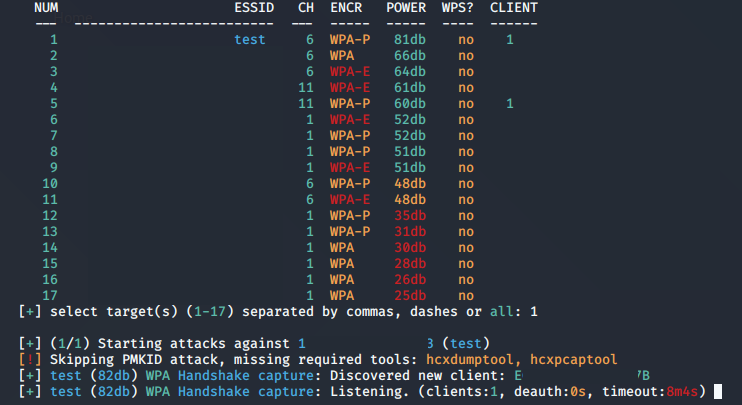Click the red [!] warning marker
Screen dimensions: 742x405
click(x=30, y=360)
